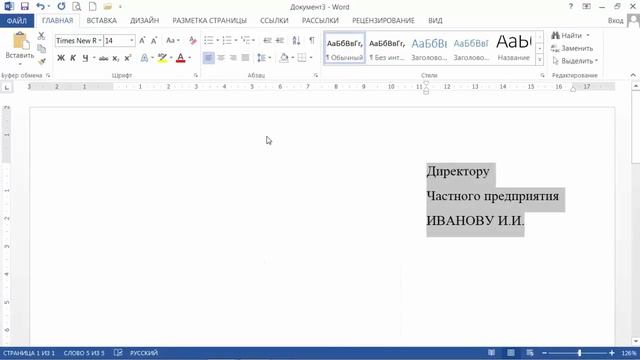Decrease font size with the smaller A icon
This screenshot has width=640, height=360.
[x=154, y=40]
